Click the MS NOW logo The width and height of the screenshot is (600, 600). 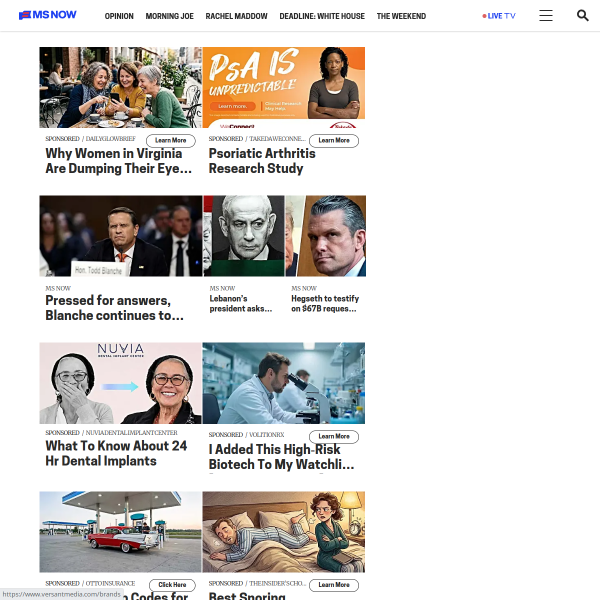(48, 15)
